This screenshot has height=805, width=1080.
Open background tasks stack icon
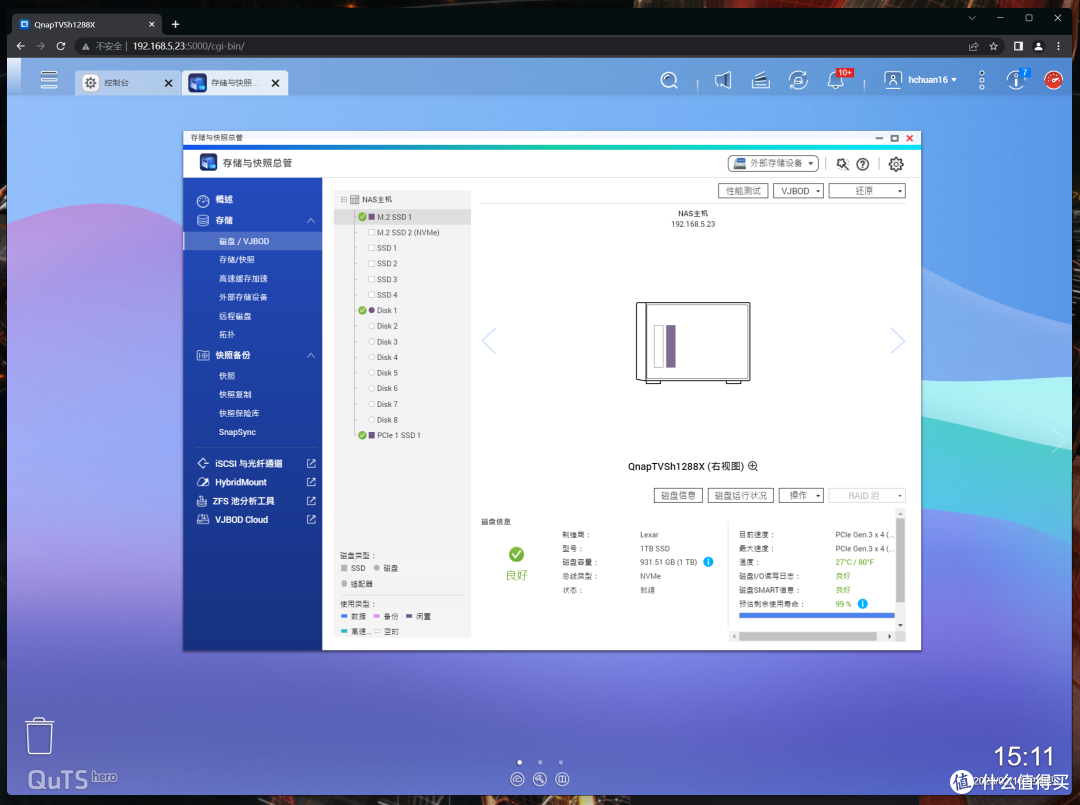[x=760, y=81]
